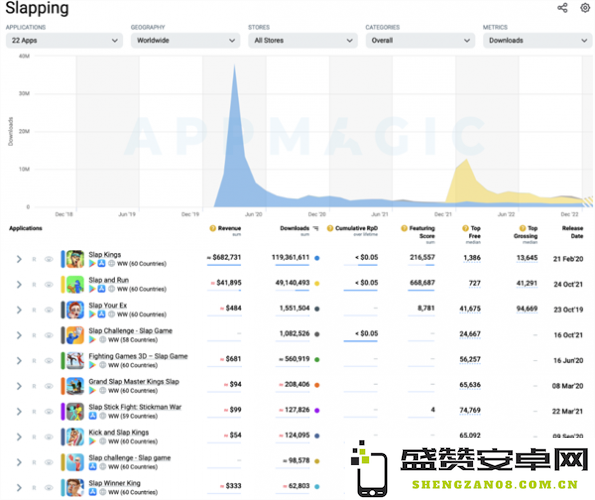The width and height of the screenshot is (595, 500).
Task: Open the Slap Kings app name link
Action: pos(105,255)
